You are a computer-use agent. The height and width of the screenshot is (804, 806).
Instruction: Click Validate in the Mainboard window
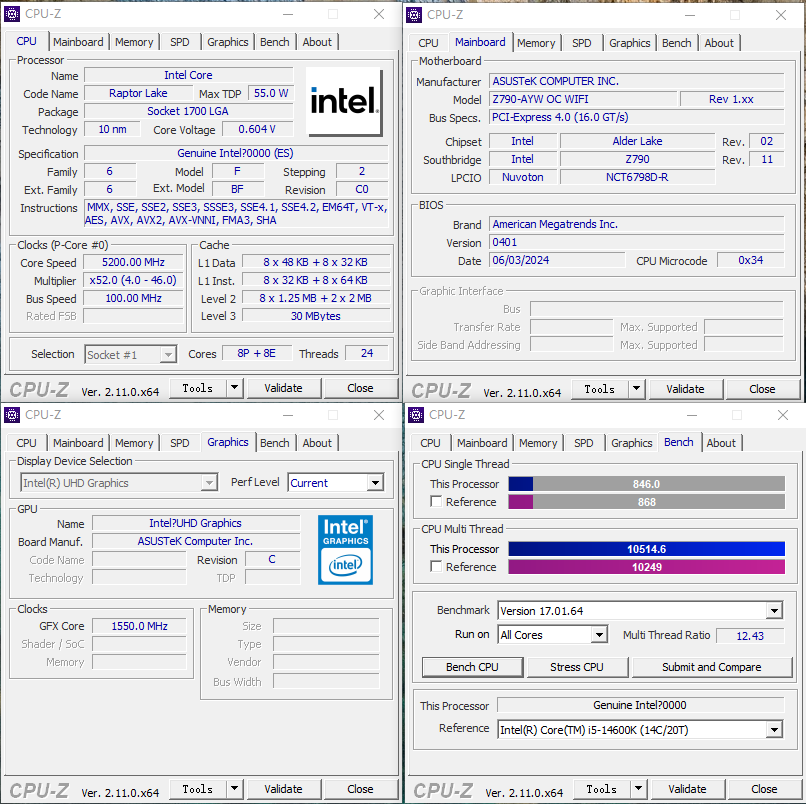point(685,389)
